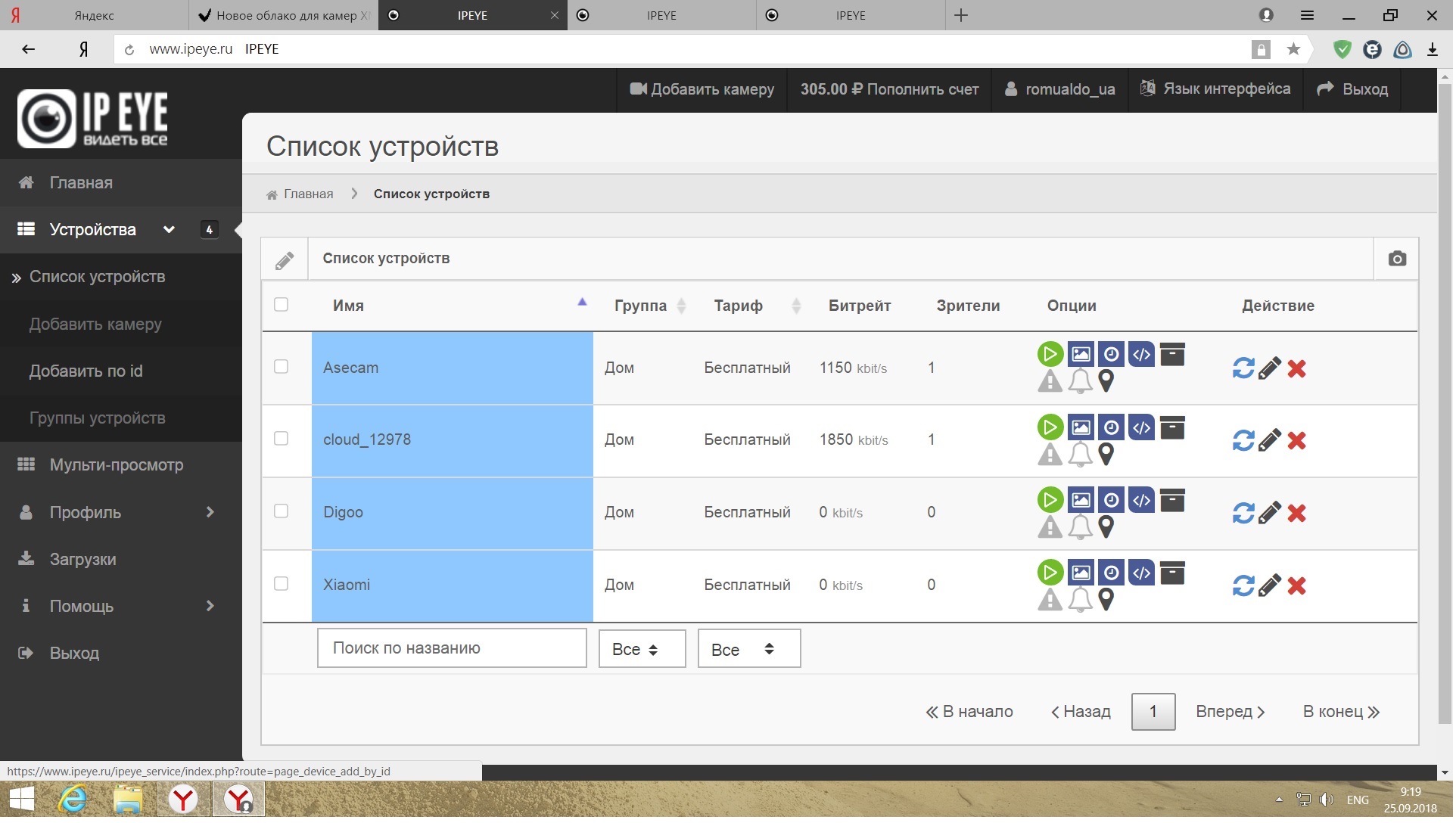1456x823 pixels.
Task: Toggle select-all checkbox in table header
Action: coord(282,305)
